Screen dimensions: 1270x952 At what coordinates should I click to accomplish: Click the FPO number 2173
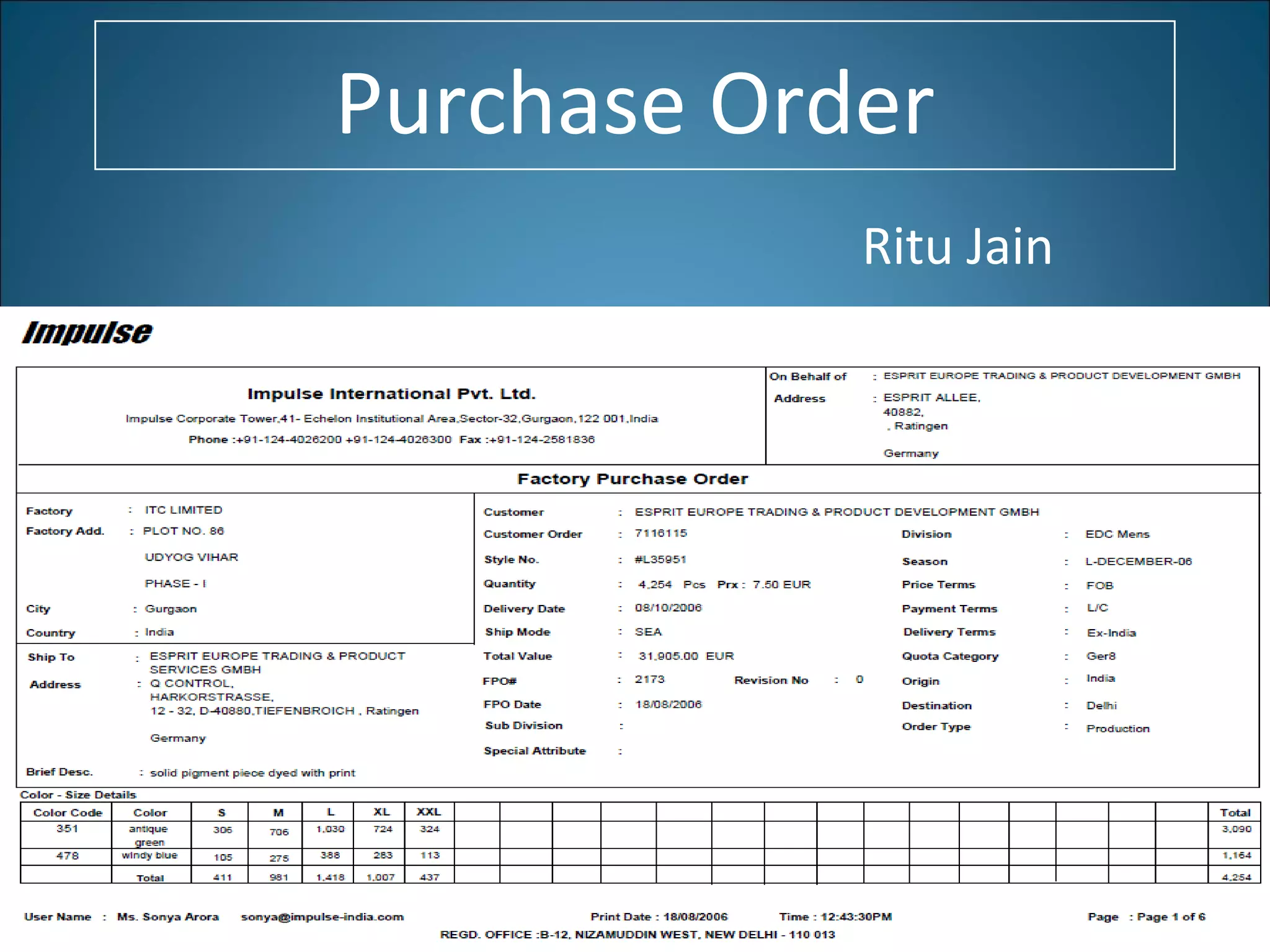click(649, 679)
